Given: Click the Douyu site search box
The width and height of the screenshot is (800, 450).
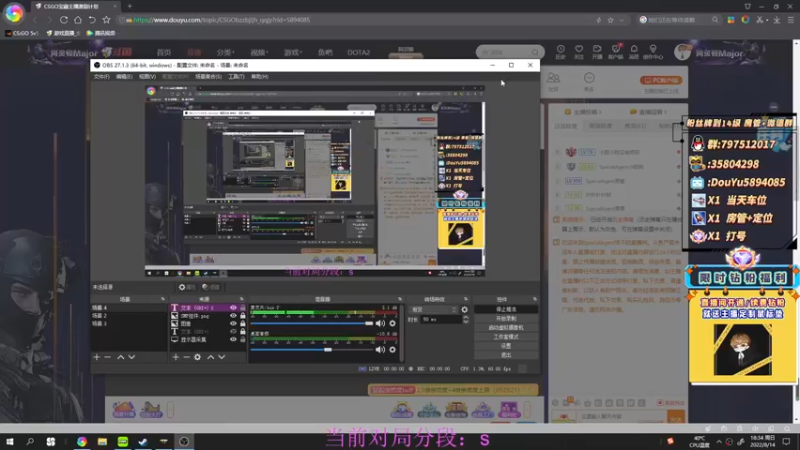Looking at the screenshot, I should (510, 52).
